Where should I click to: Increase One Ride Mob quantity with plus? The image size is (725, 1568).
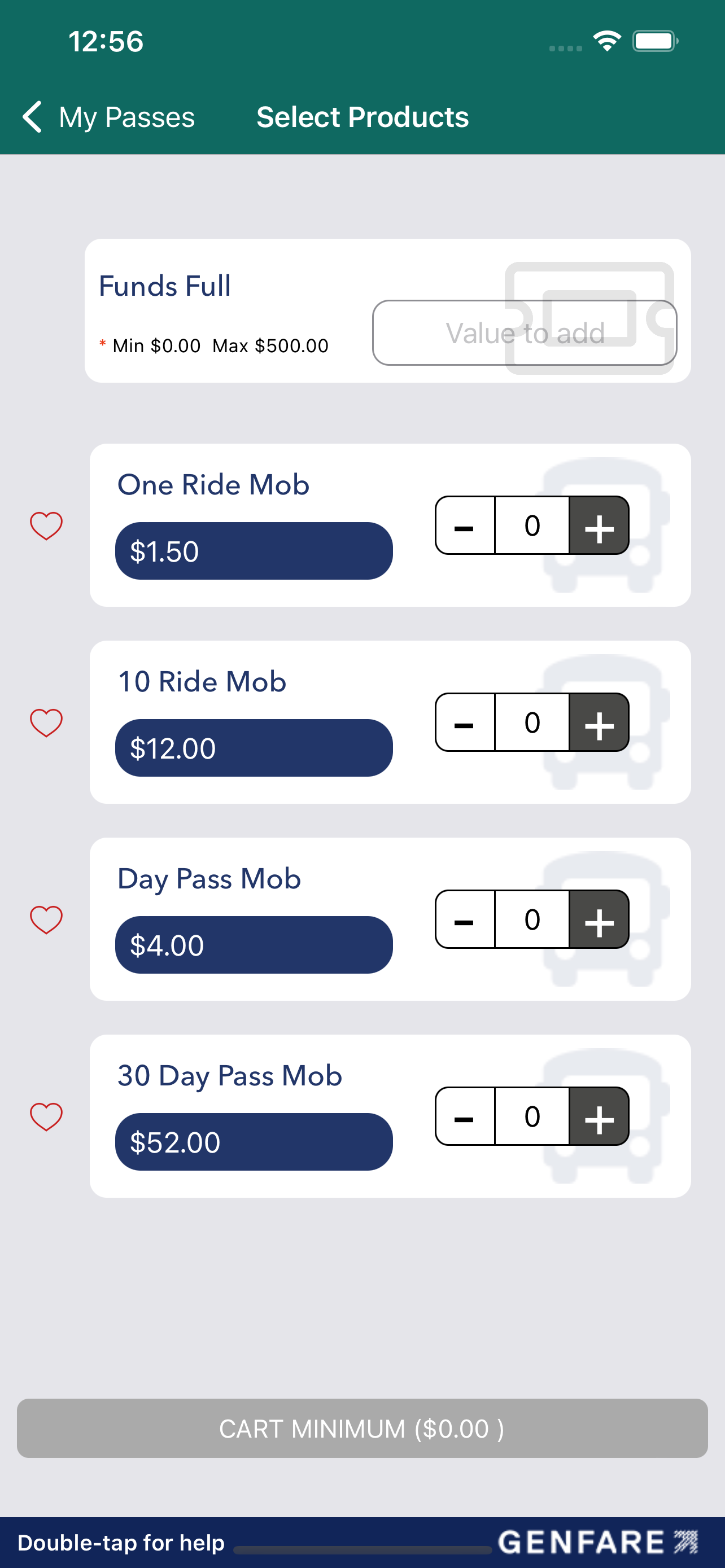click(x=599, y=525)
